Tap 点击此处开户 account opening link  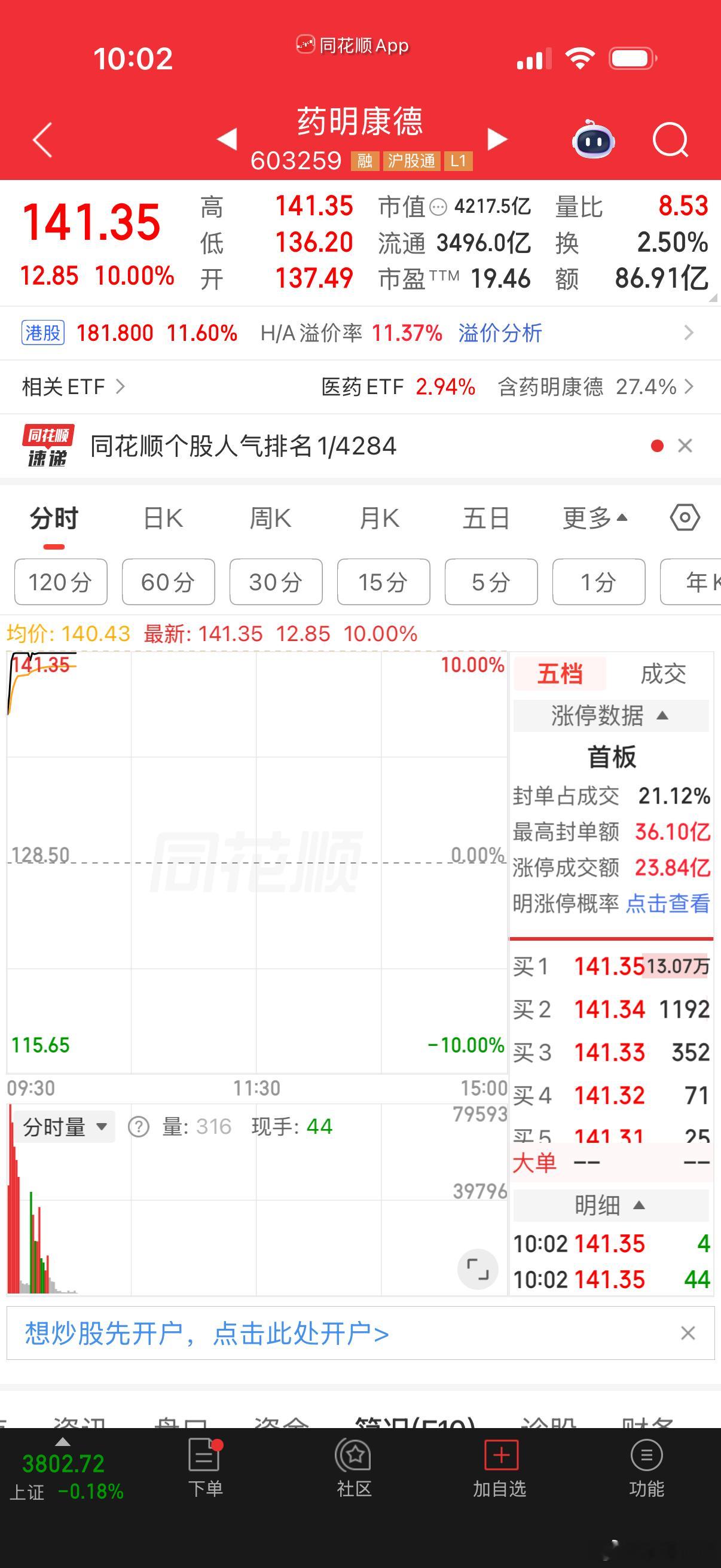301,1333
